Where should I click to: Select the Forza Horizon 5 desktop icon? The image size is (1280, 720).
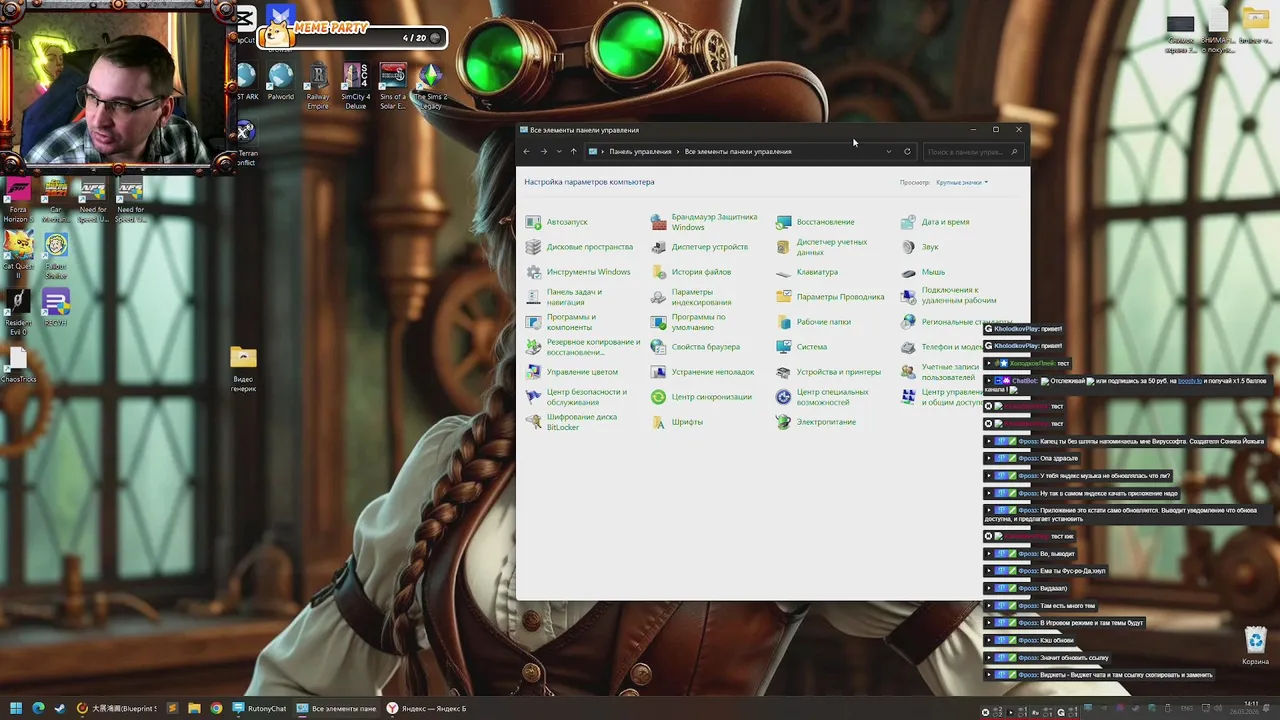coord(18,201)
